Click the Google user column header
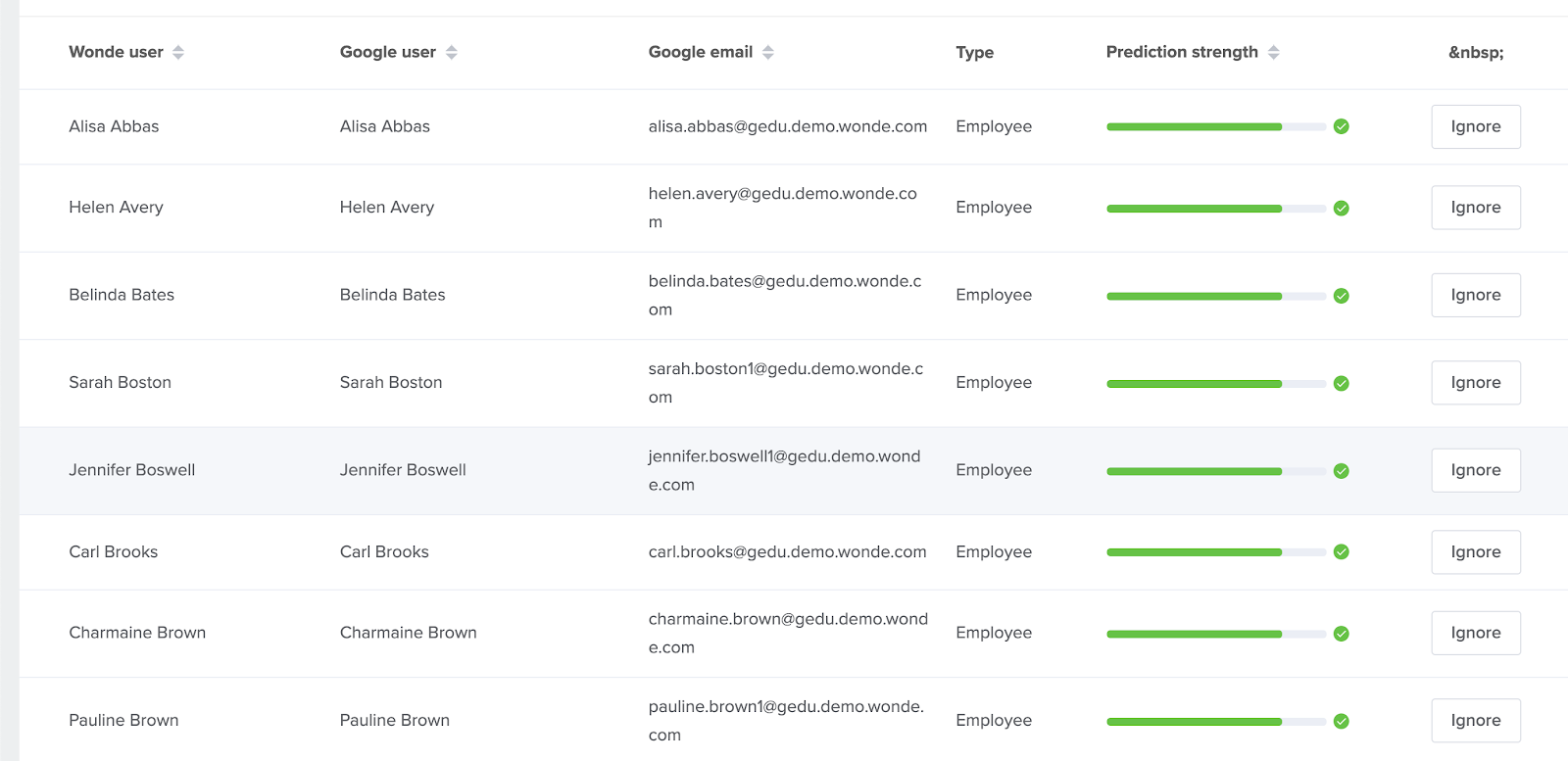The width and height of the screenshot is (1568, 761). 388,52
